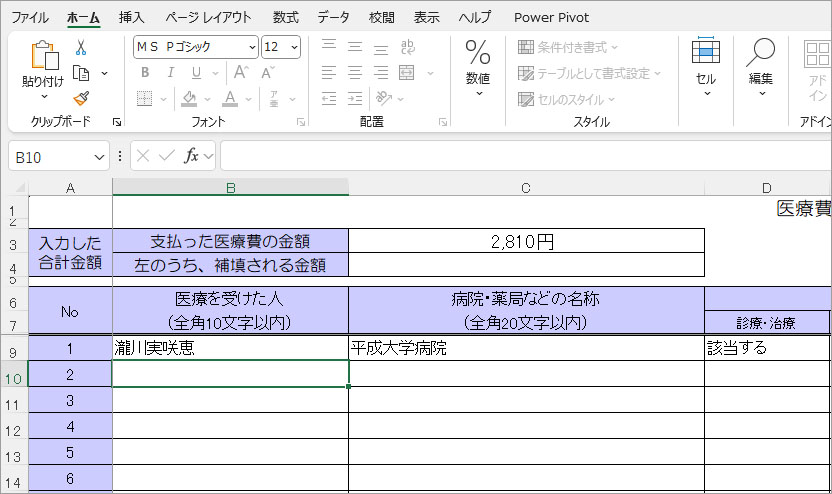
Task: Click the Copy icon
Action: click(x=81, y=73)
